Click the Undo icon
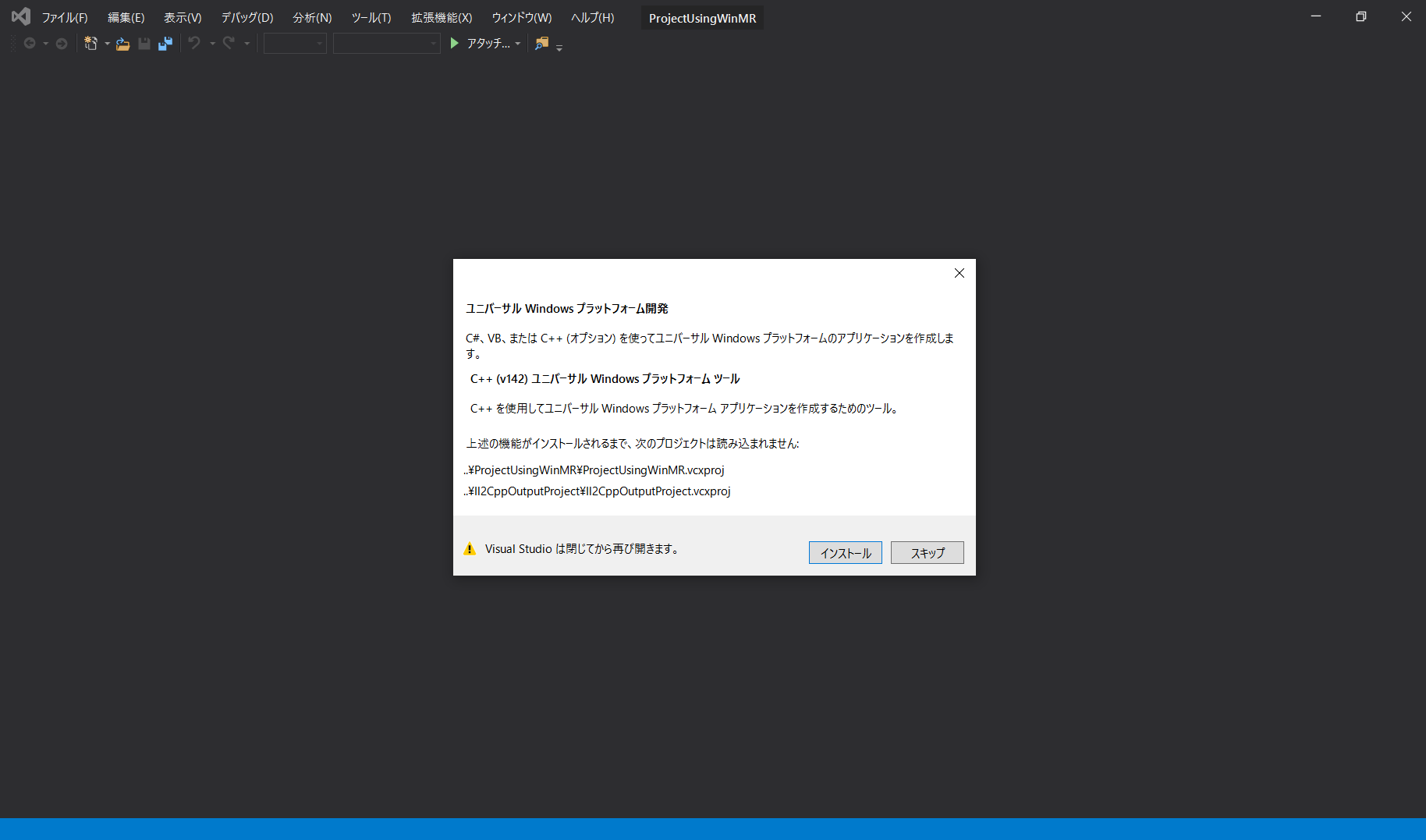 (196, 43)
